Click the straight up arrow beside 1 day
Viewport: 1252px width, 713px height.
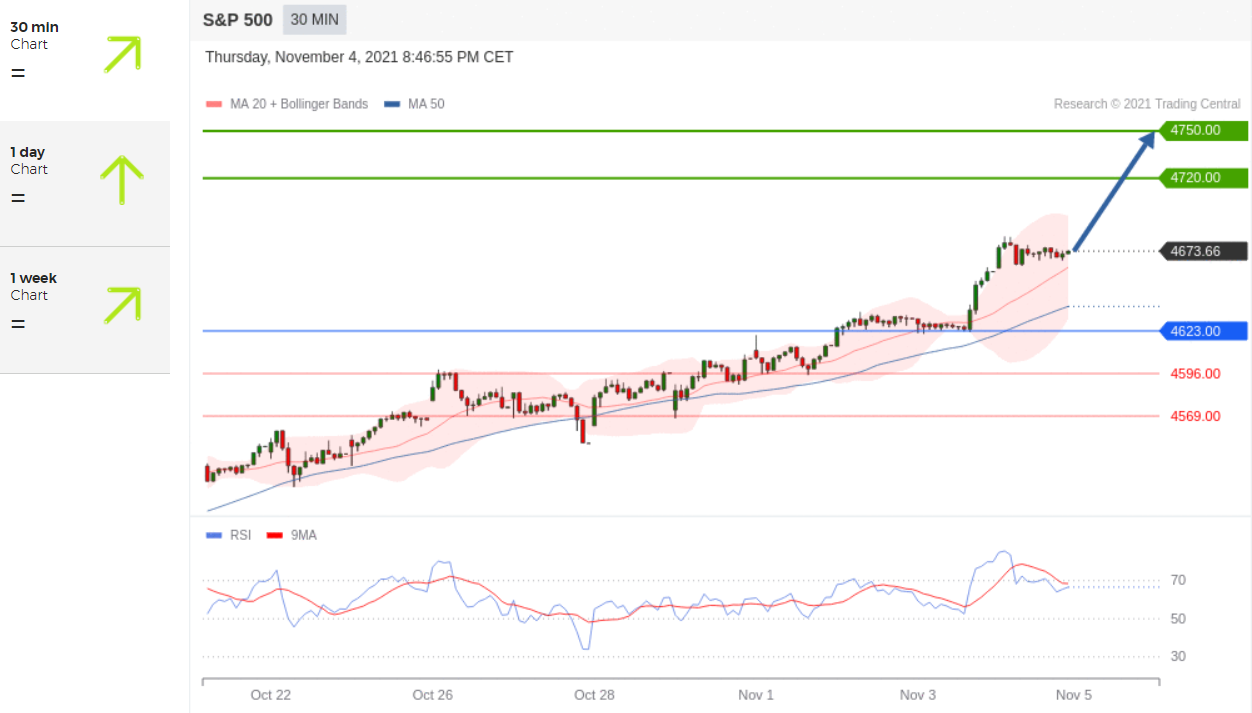[122, 180]
